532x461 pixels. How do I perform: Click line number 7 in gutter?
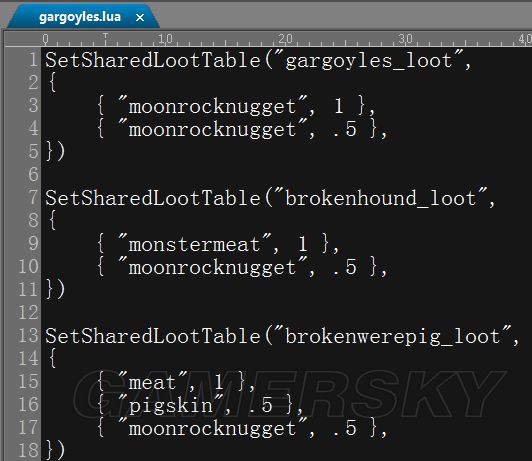pyautogui.click(x=33, y=197)
